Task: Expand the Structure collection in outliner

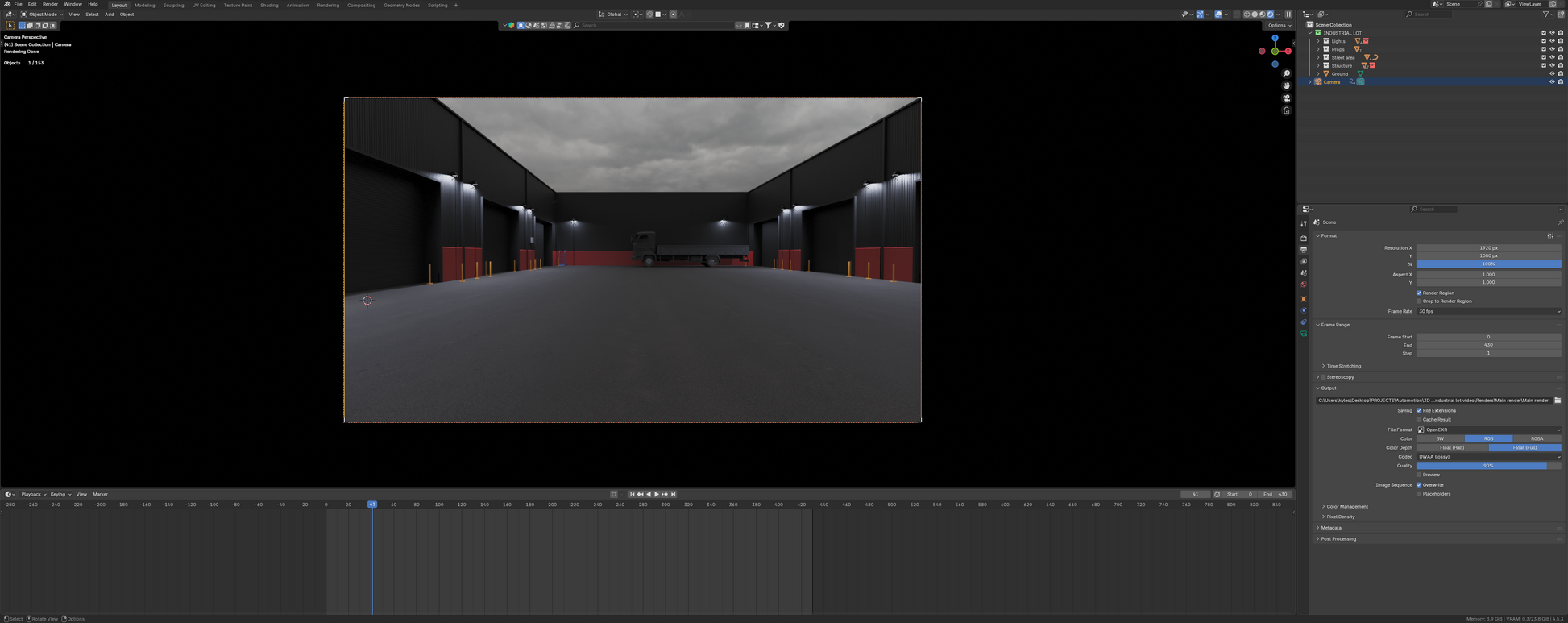Action: 1318,65
